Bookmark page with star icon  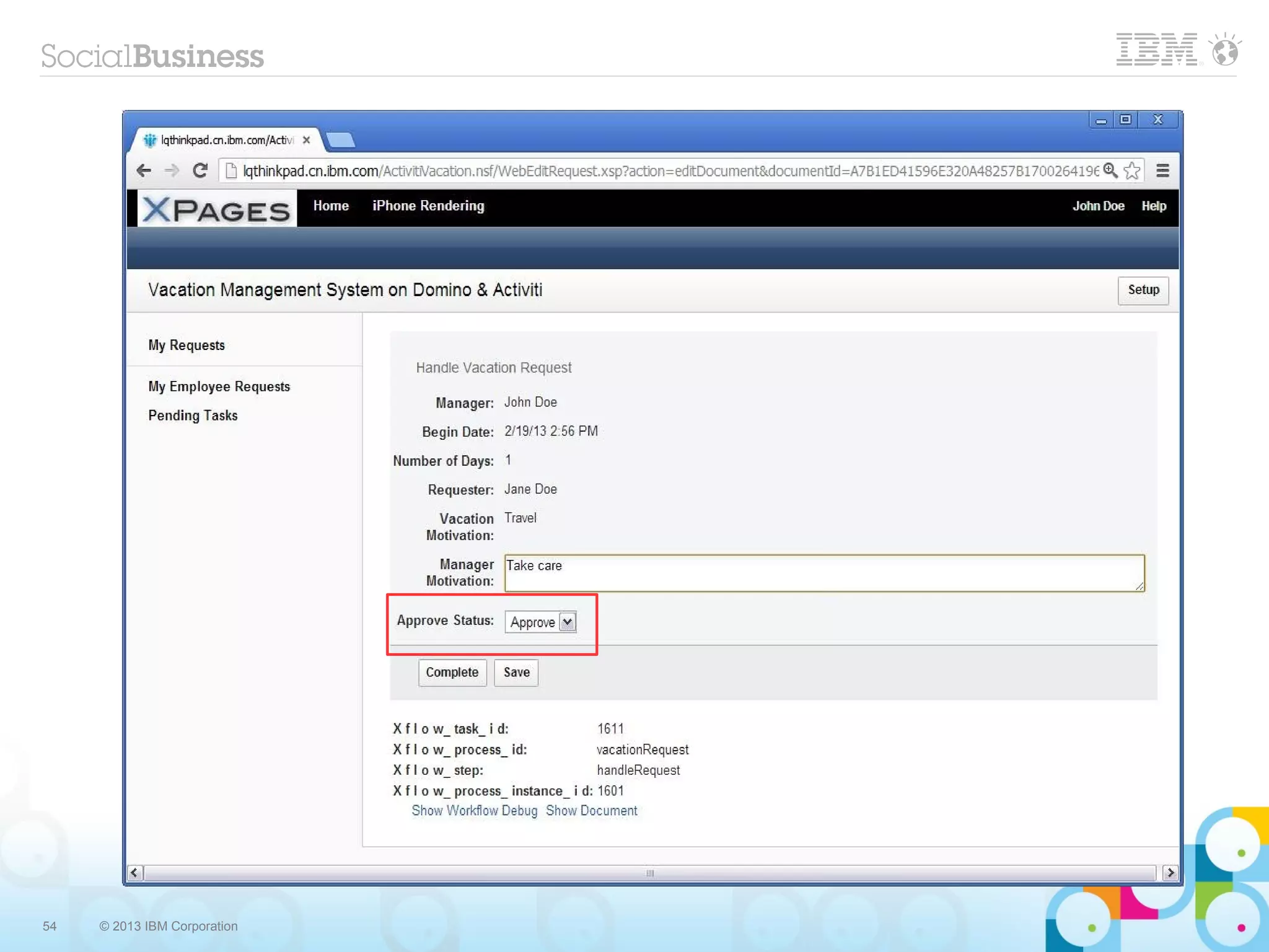coord(1131,170)
